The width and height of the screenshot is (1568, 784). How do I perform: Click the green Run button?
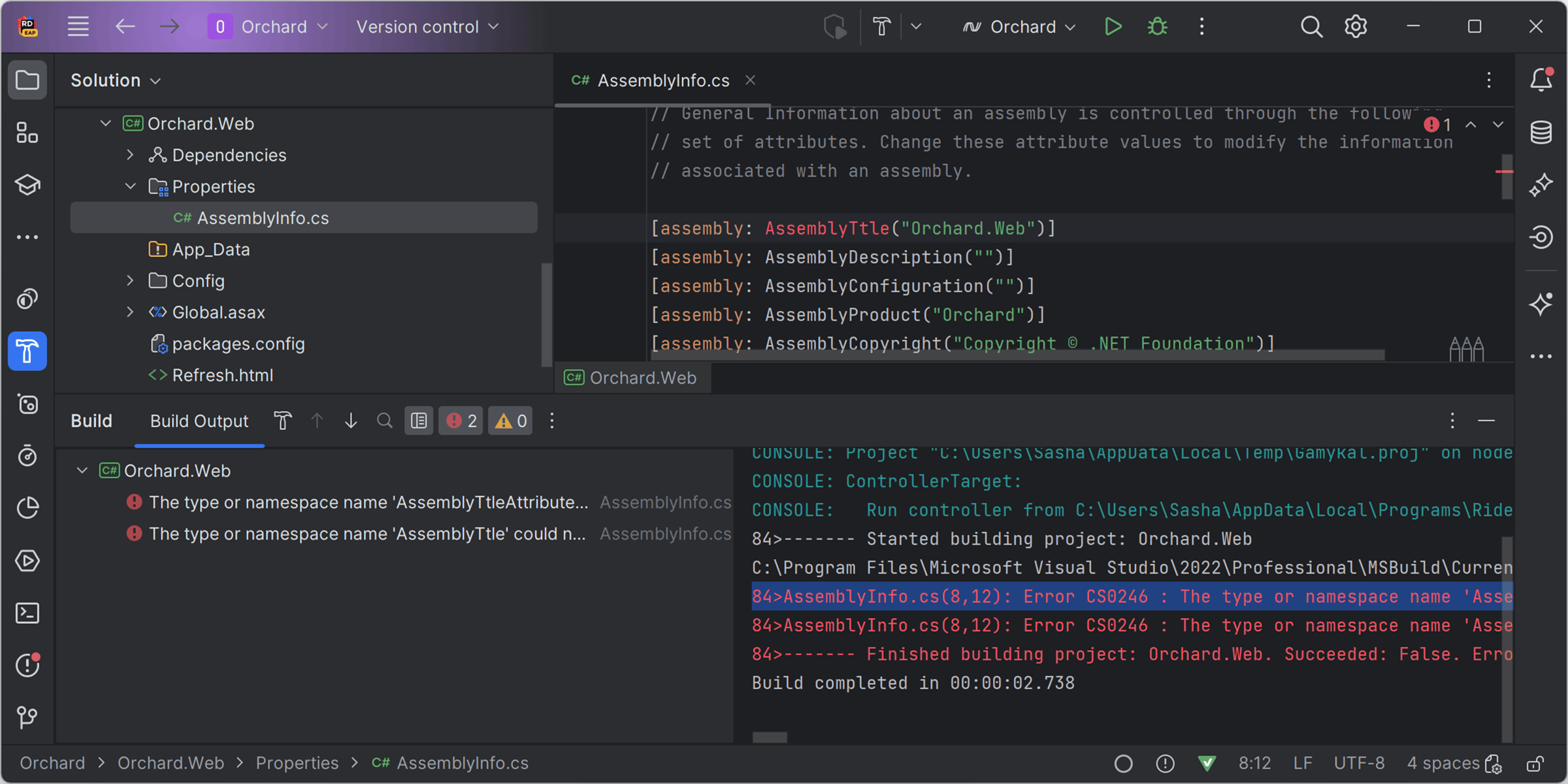coord(1113,27)
